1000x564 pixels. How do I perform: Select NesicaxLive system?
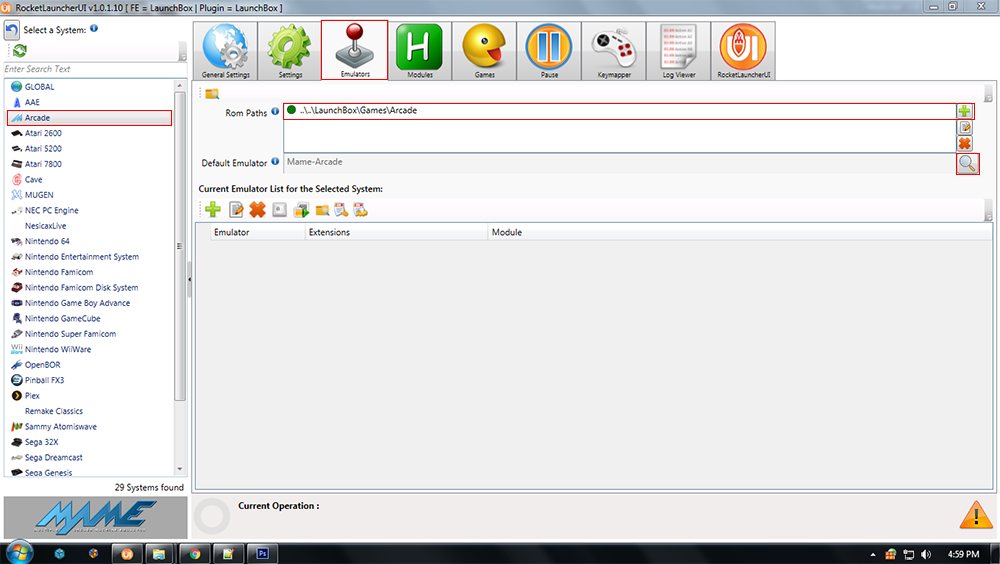[45, 226]
